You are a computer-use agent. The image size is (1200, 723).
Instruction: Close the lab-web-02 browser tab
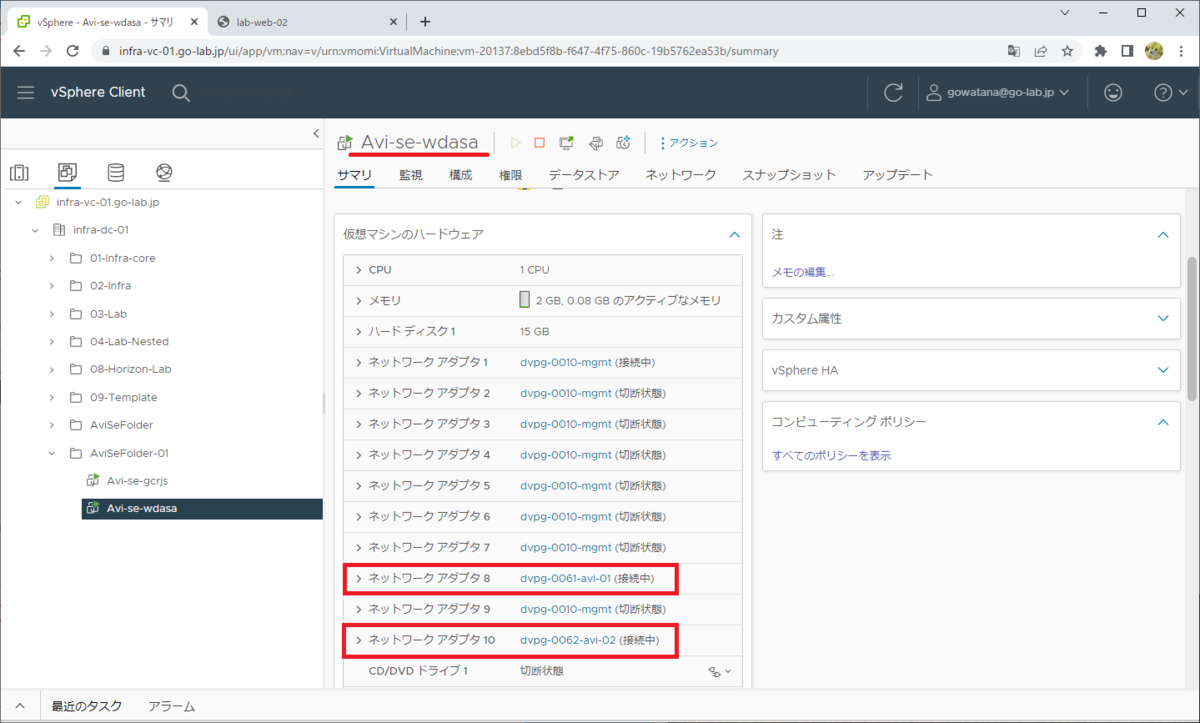393,21
